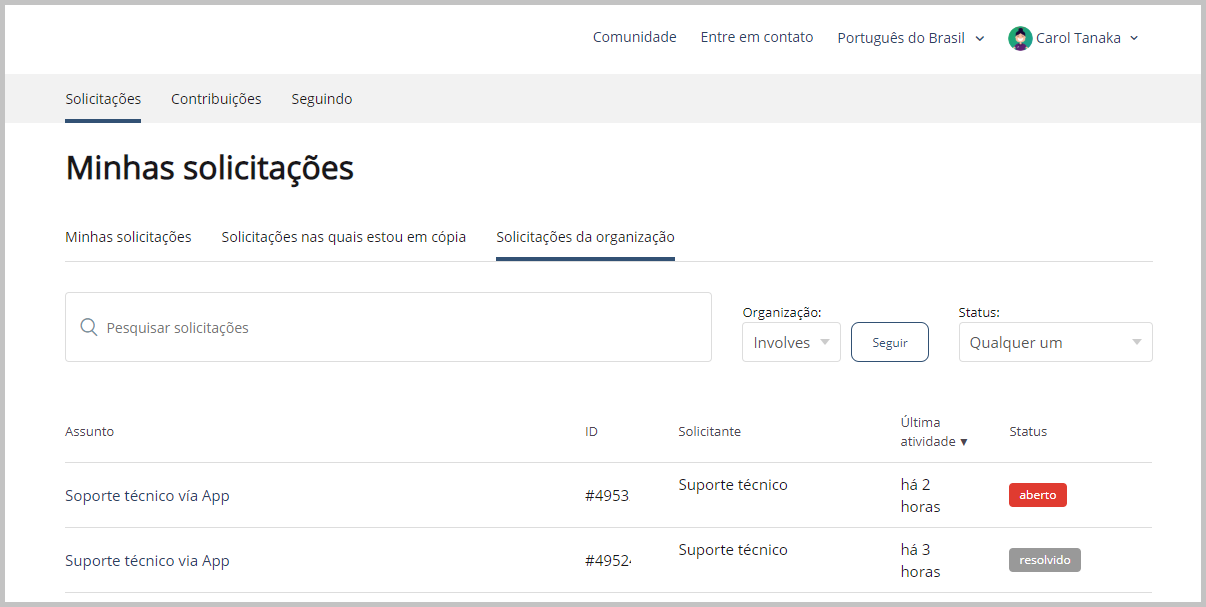Open the Suporte técnico via App request

pyautogui.click(x=147, y=561)
